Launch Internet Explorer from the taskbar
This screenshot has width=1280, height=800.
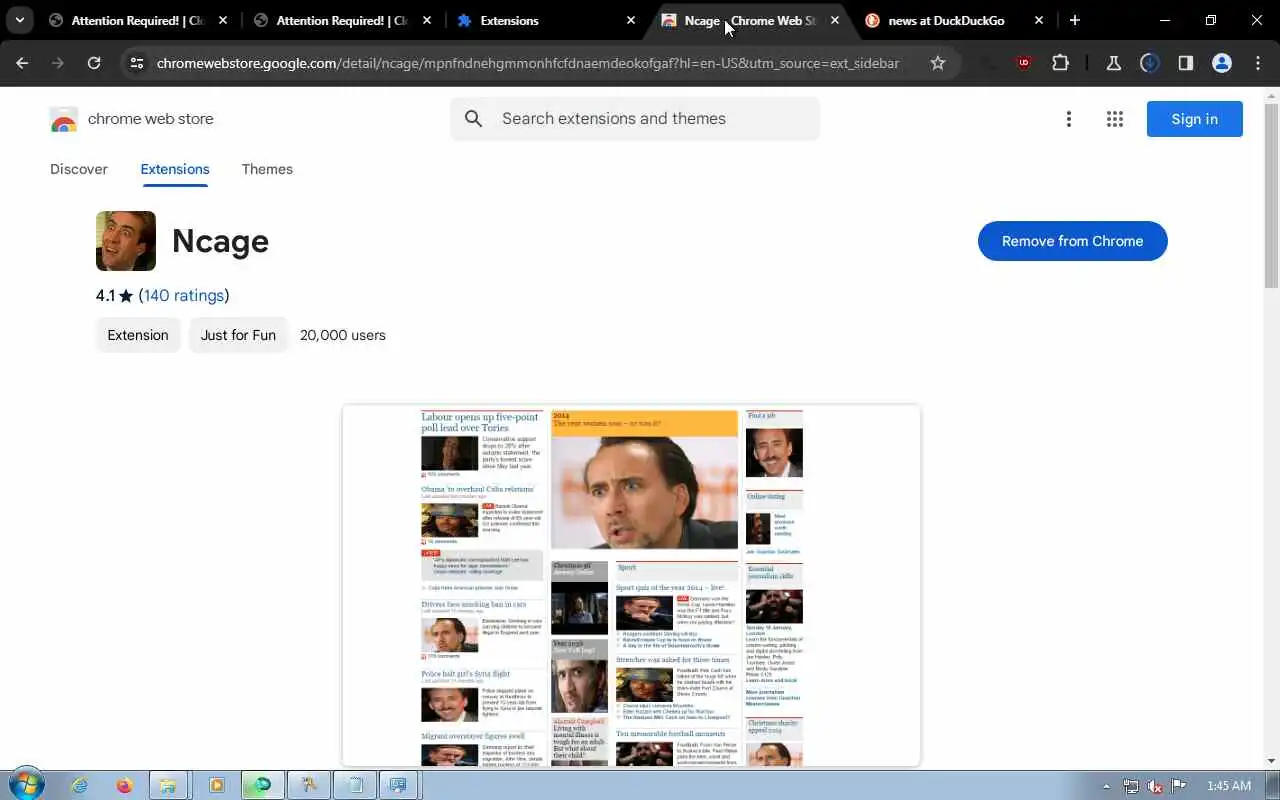[79, 785]
